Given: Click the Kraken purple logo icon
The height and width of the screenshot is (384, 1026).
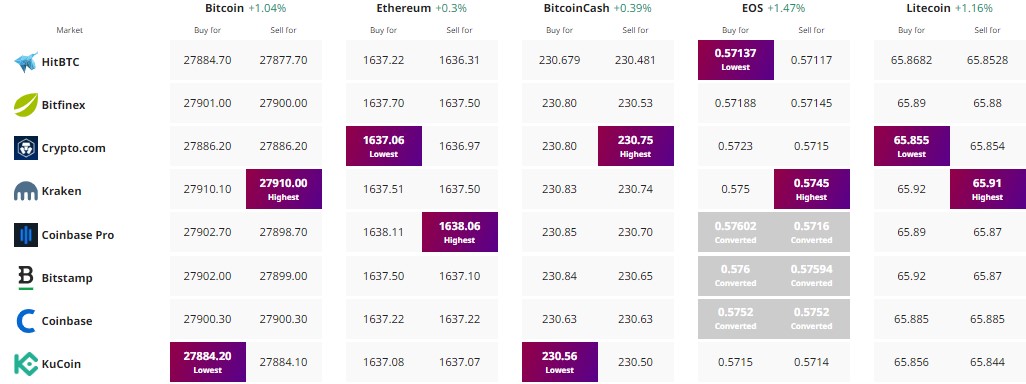Looking at the screenshot, I should pos(26,191).
